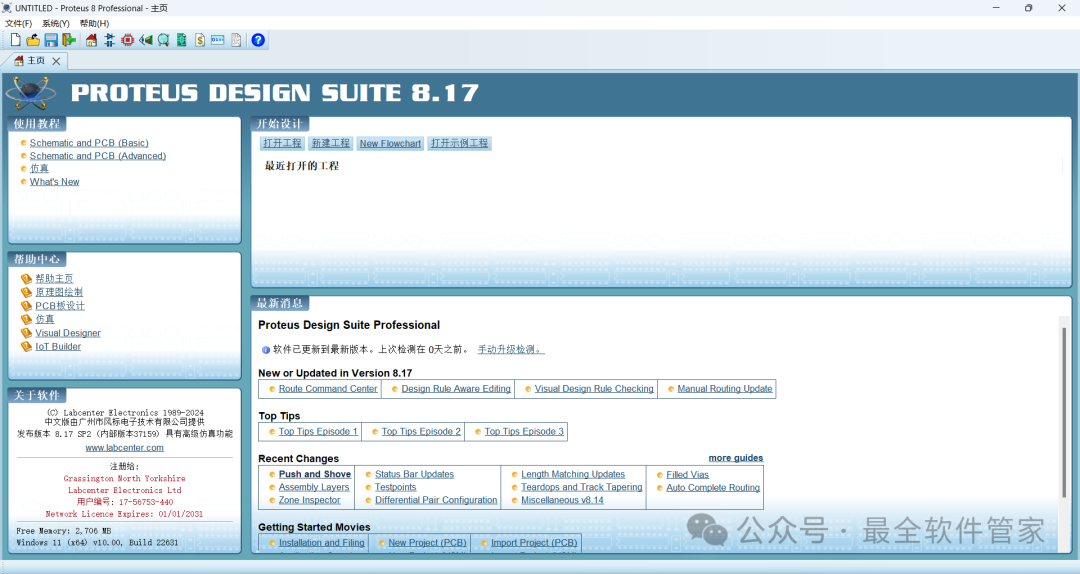This screenshot has height=574, width=1080.
Task: Click the Close Project door icon
Action: pos(68,40)
